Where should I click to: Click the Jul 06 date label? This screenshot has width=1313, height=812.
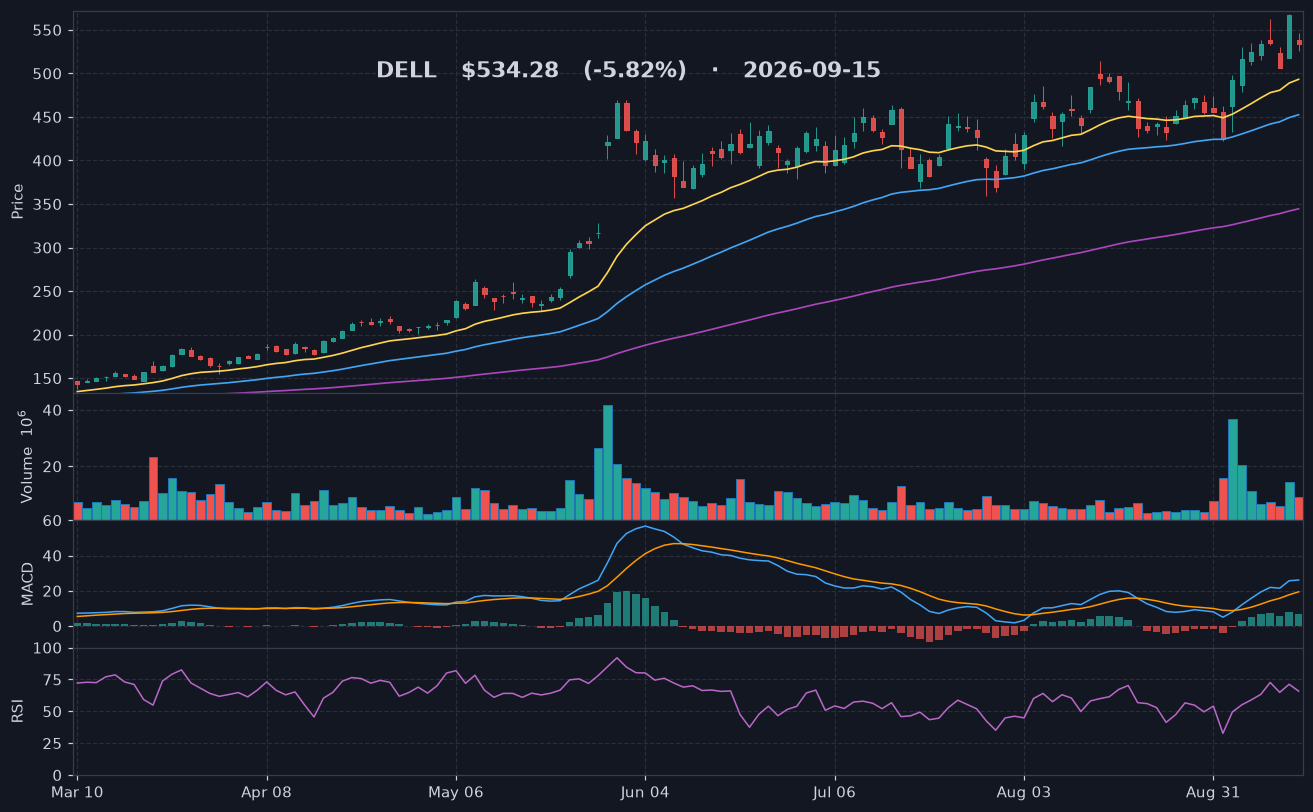[834, 792]
